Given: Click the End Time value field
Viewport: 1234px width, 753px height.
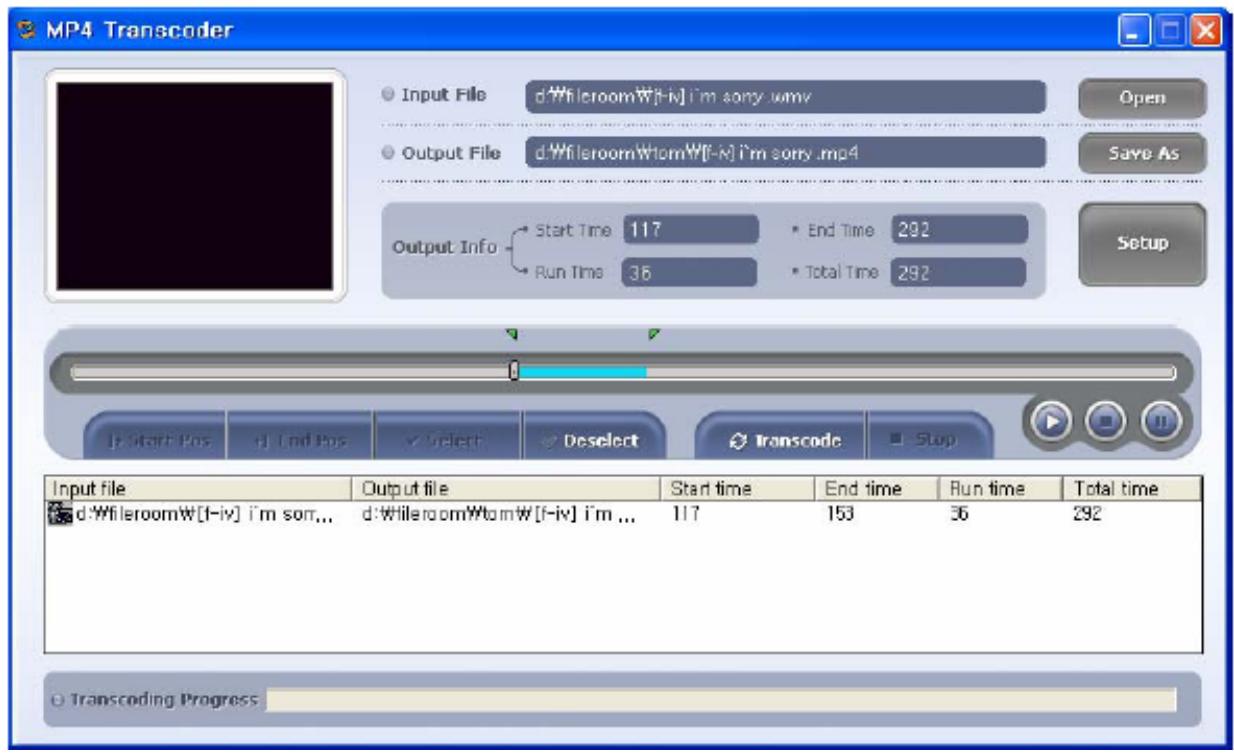Looking at the screenshot, I should 959,229.
